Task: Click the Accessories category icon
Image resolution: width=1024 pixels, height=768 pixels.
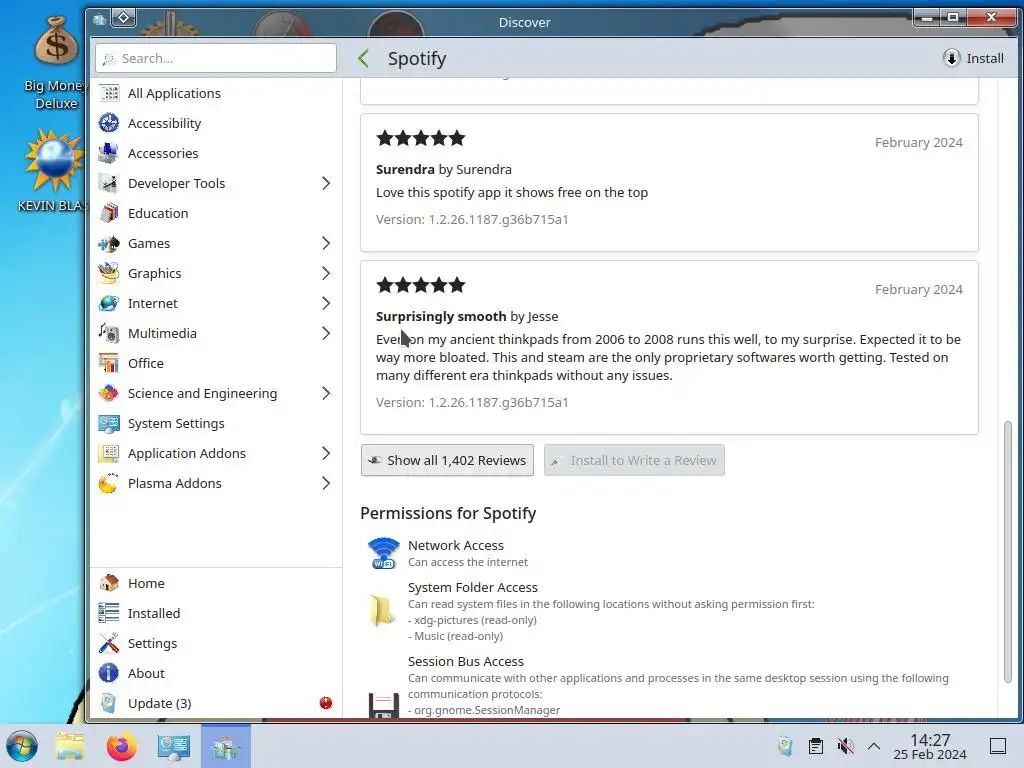Action: point(109,153)
